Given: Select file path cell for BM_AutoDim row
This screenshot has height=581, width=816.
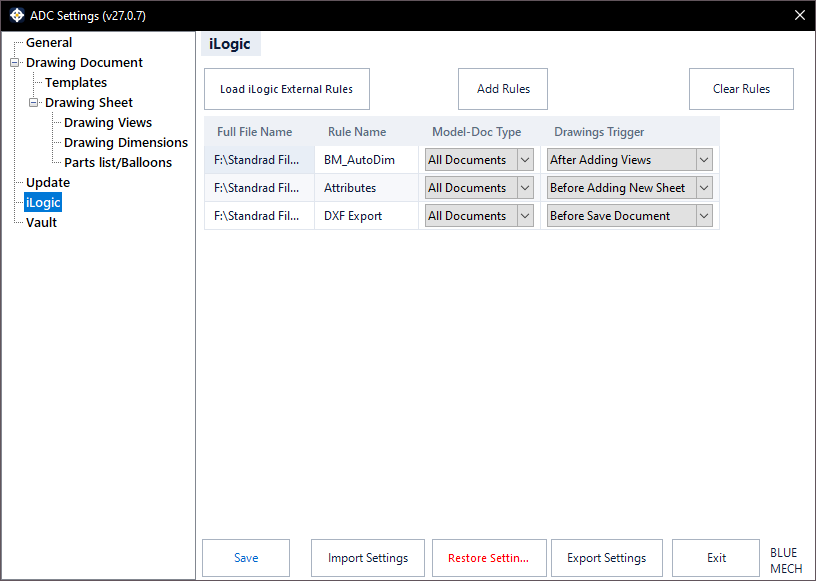Looking at the screenshot, I should (x=259, y=160).
